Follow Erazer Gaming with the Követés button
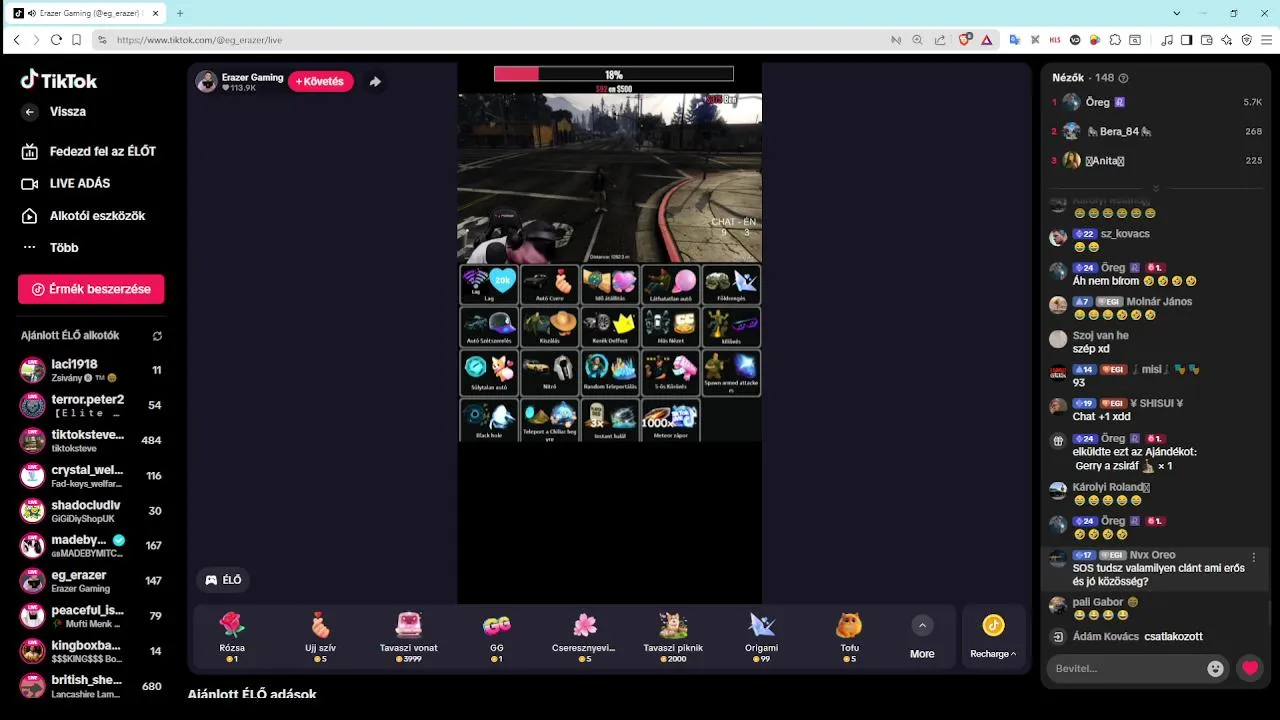Viewport: 1280px width, 720px height. click(320, 81)
